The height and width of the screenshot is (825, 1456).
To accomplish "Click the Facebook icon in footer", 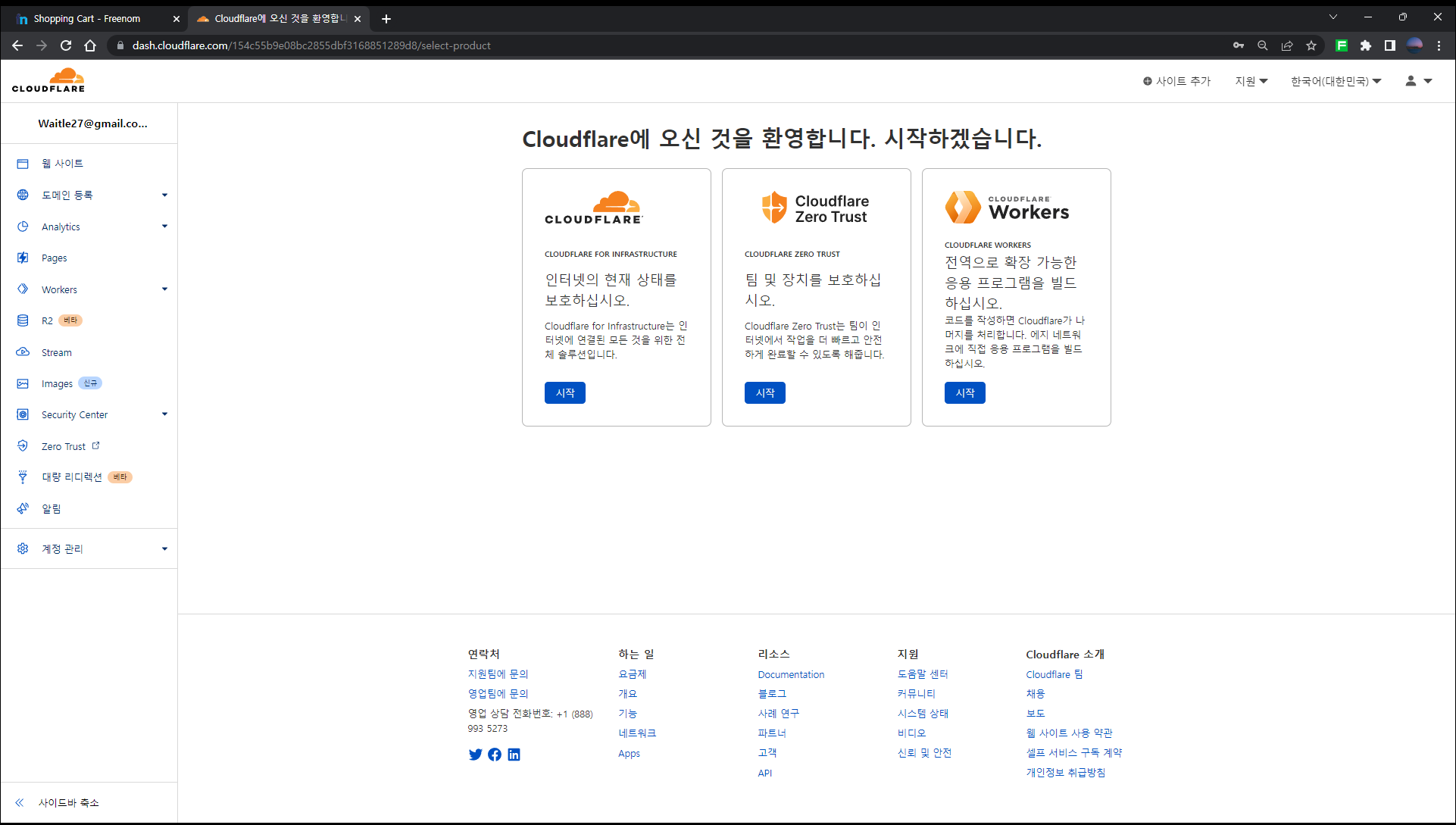I will click(495, 755).
